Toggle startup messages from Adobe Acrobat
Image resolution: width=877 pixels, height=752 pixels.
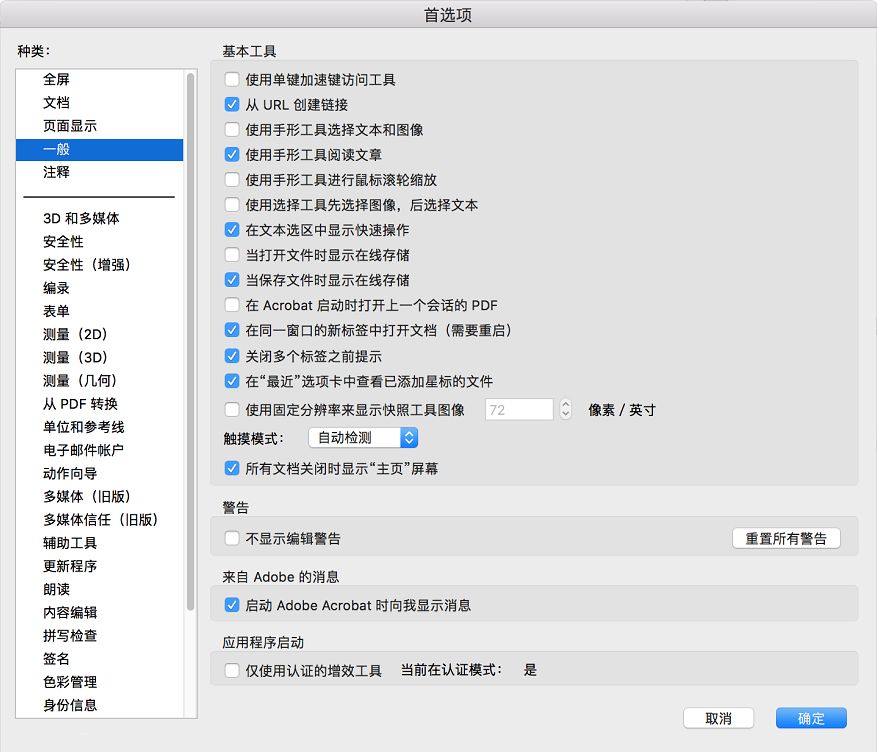(x=230, y=604)
